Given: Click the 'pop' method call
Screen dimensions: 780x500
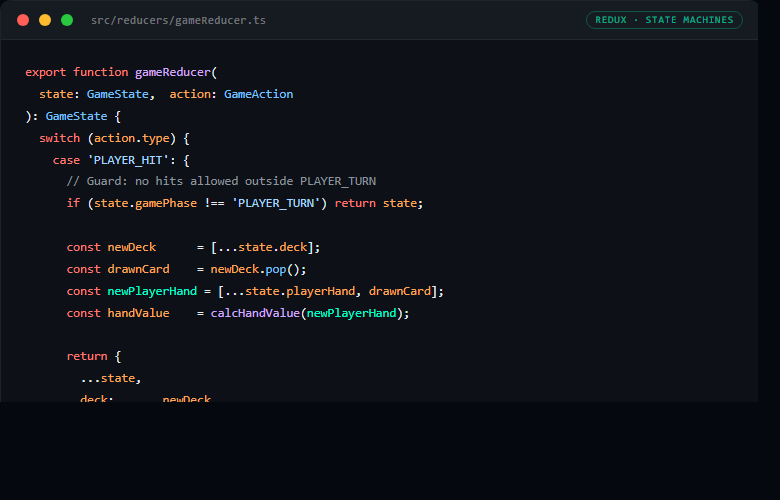Looking at the screenshot, I should click(x=276, y=269).
